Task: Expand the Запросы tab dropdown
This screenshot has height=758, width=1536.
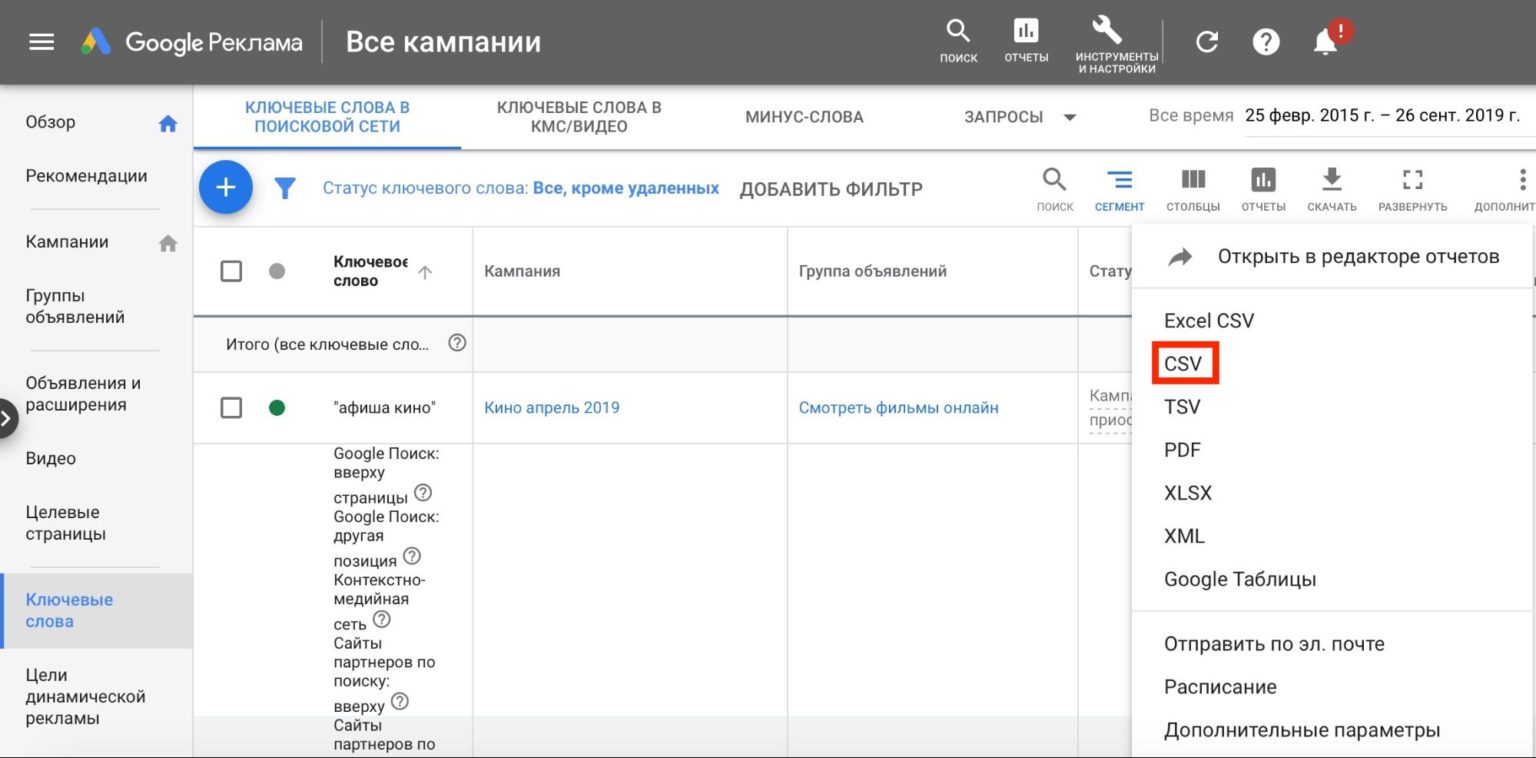Action: 1069,117
